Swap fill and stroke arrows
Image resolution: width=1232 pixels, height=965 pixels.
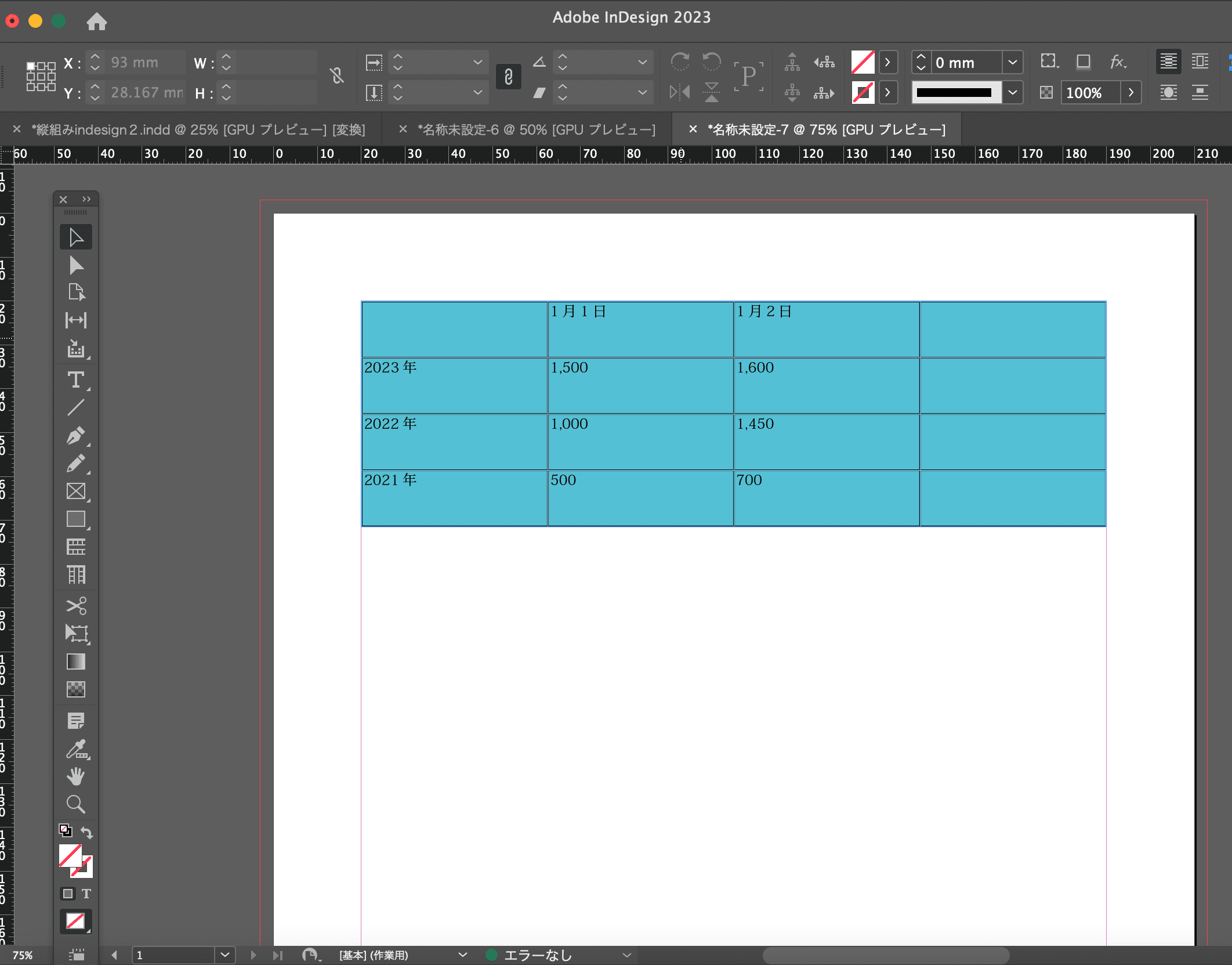86,833
